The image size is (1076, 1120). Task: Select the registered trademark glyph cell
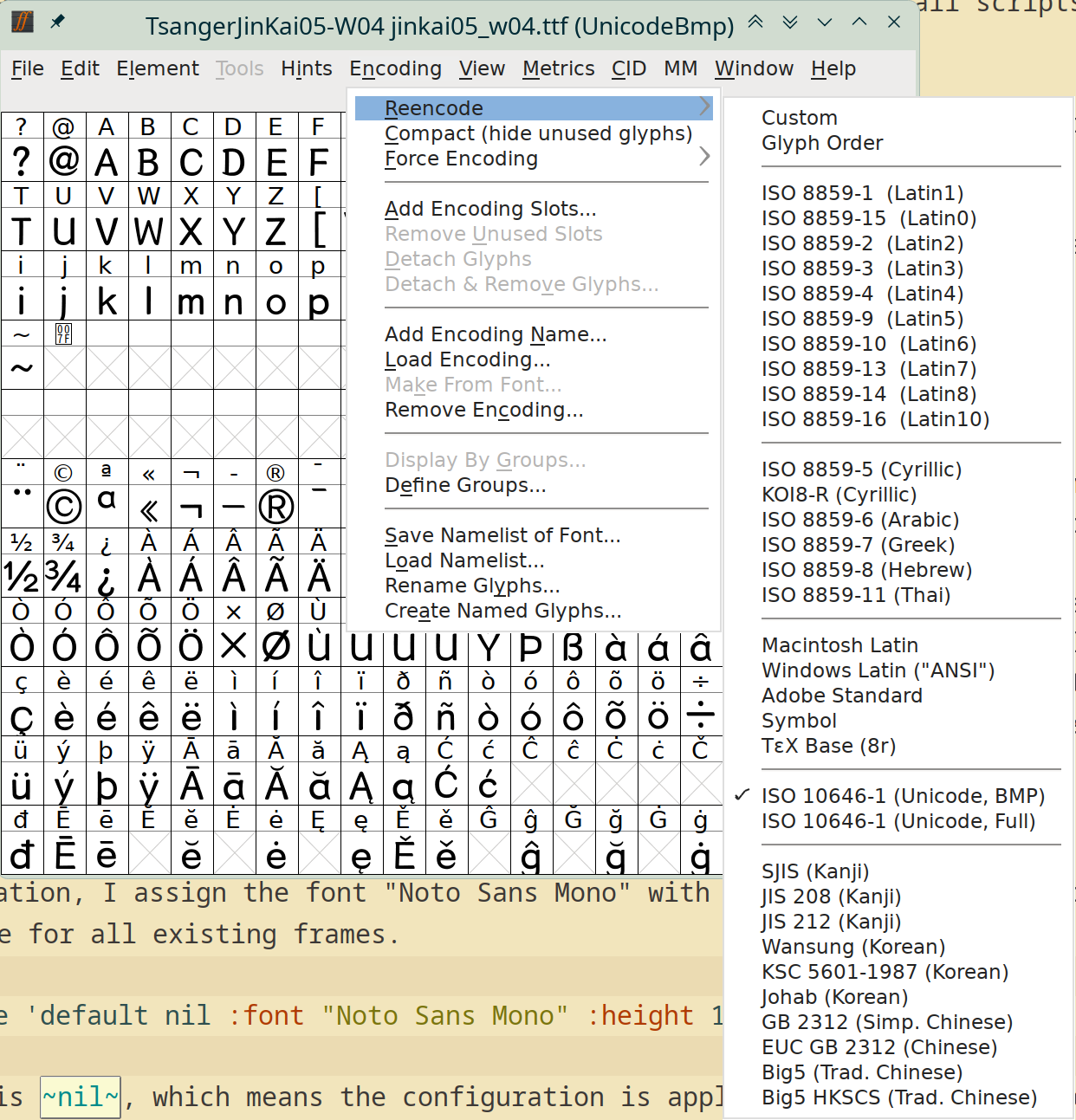click(276, 507)
